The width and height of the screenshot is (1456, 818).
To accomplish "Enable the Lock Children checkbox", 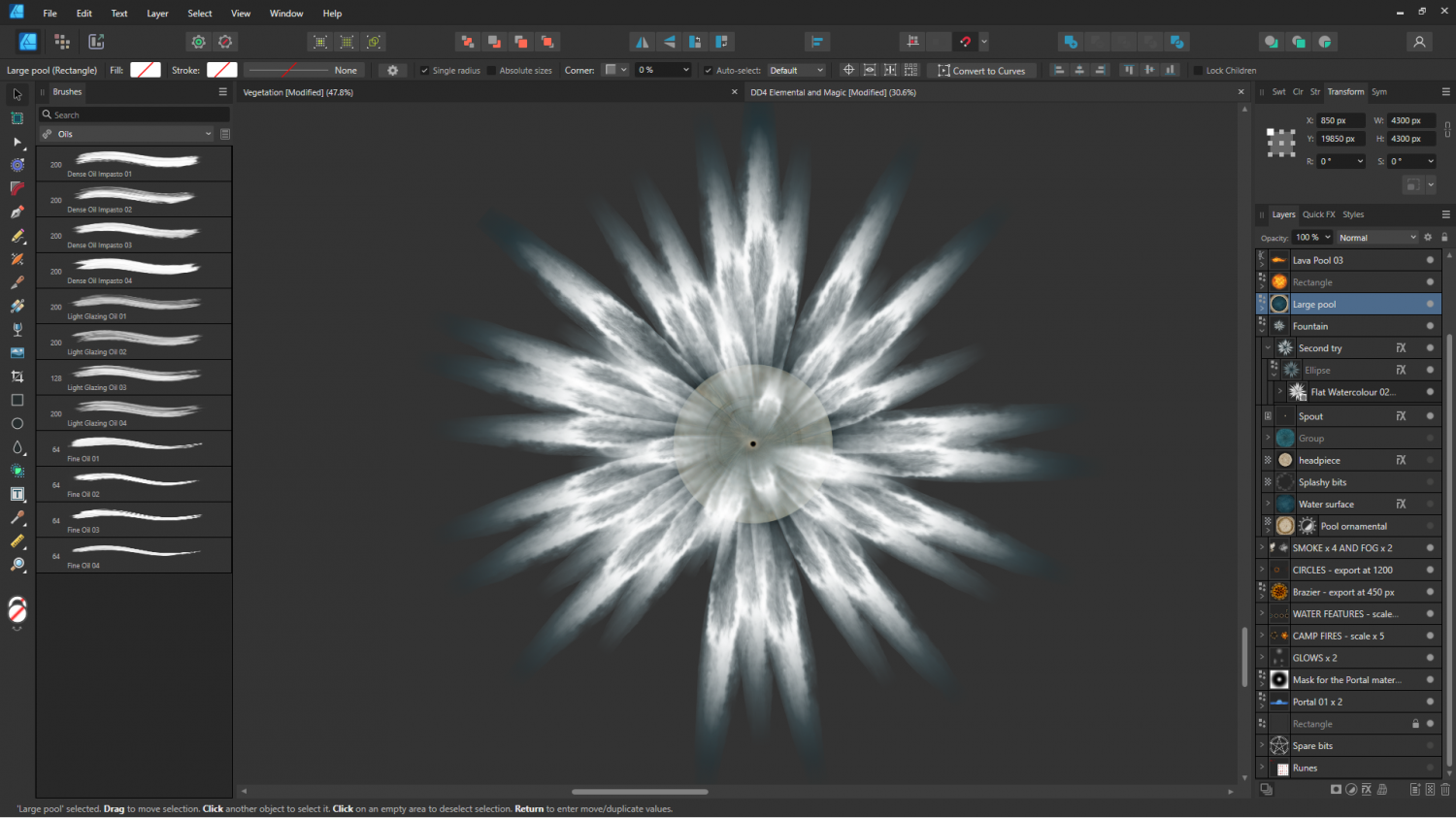I will pyautogui.click(x=1198, y=71).
